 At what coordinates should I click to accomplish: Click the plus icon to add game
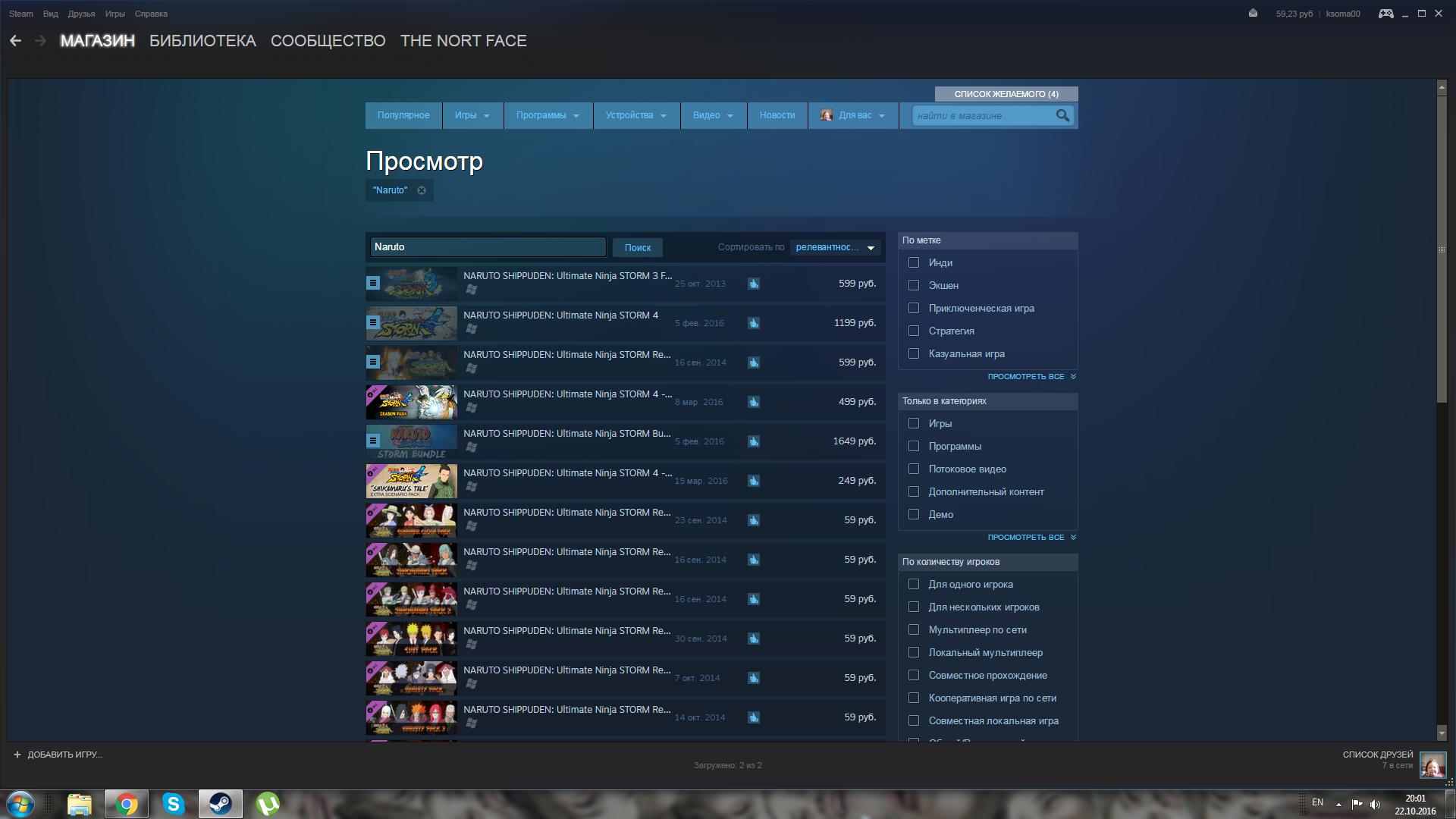[x=17, y=755]
